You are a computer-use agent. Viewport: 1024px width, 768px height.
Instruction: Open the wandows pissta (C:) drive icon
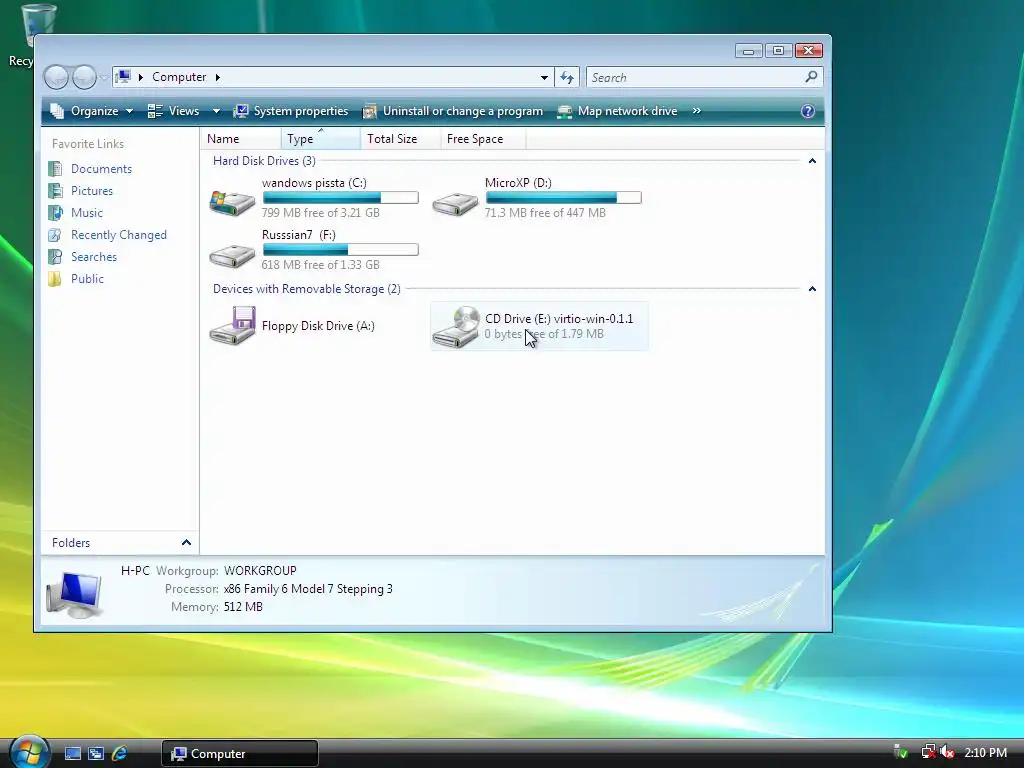point(232,203)
